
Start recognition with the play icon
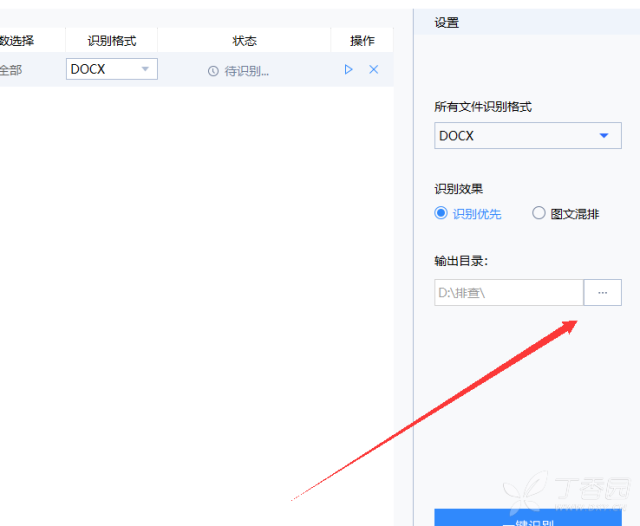(x=348, y=69)
